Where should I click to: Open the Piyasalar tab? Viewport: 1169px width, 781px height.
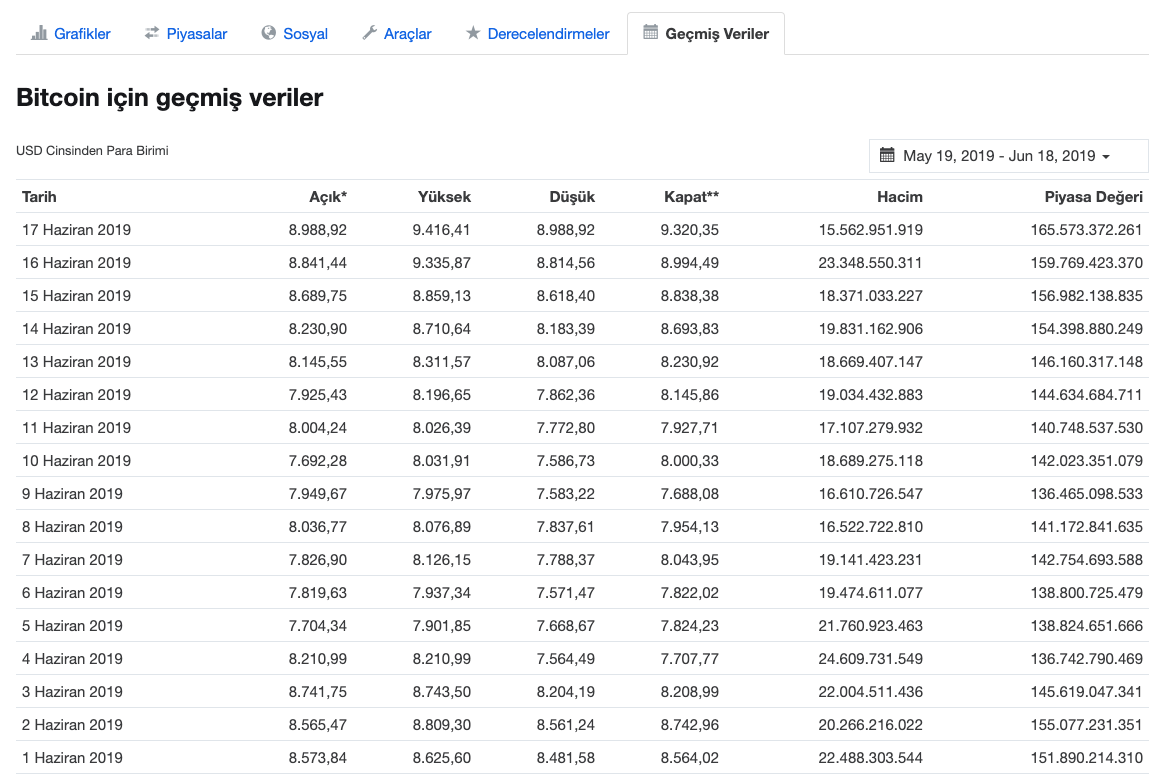[x=197, y=34]
